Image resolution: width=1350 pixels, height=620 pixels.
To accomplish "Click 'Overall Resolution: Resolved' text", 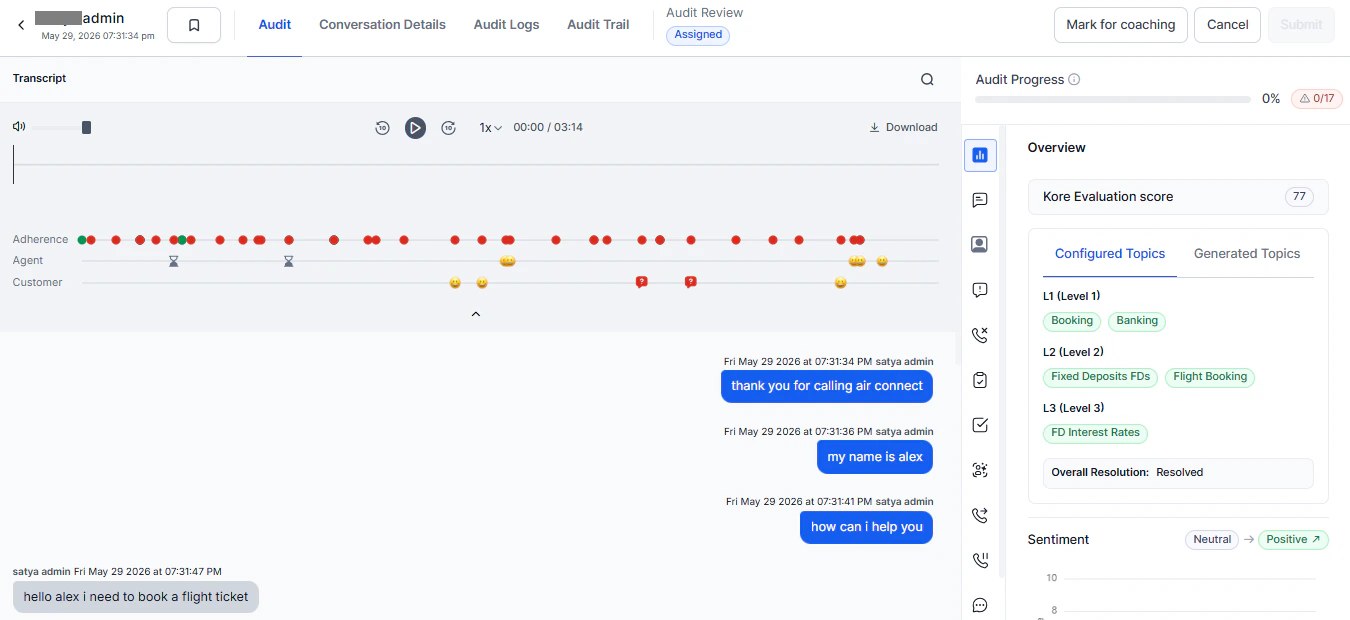I will pos(1127,472).
